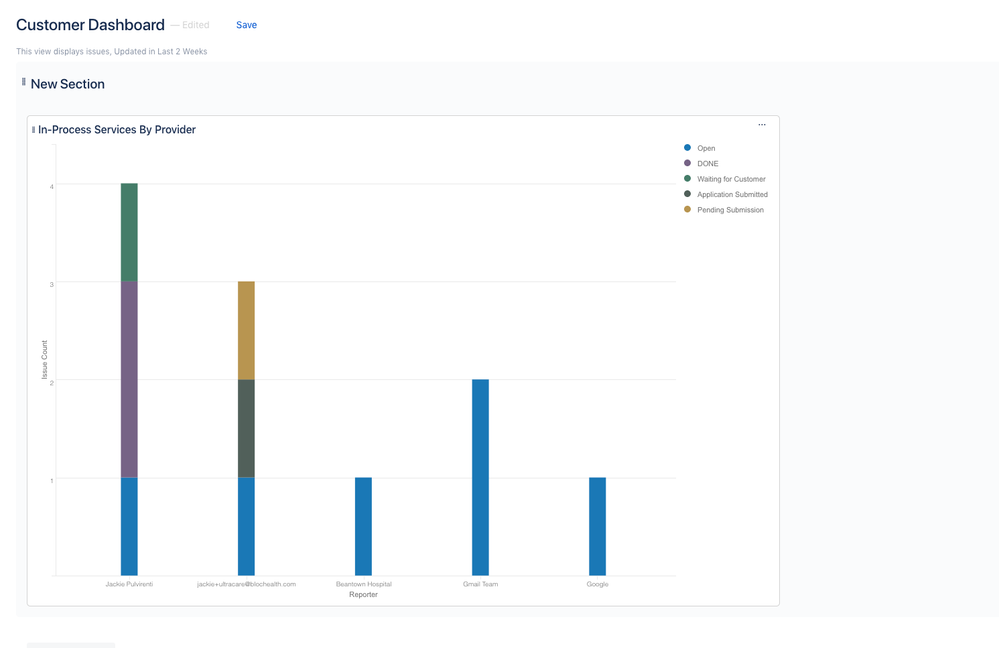Grab the New Section drag handle
This screenshot has height=648, width=999.
(x=24, y=82)
